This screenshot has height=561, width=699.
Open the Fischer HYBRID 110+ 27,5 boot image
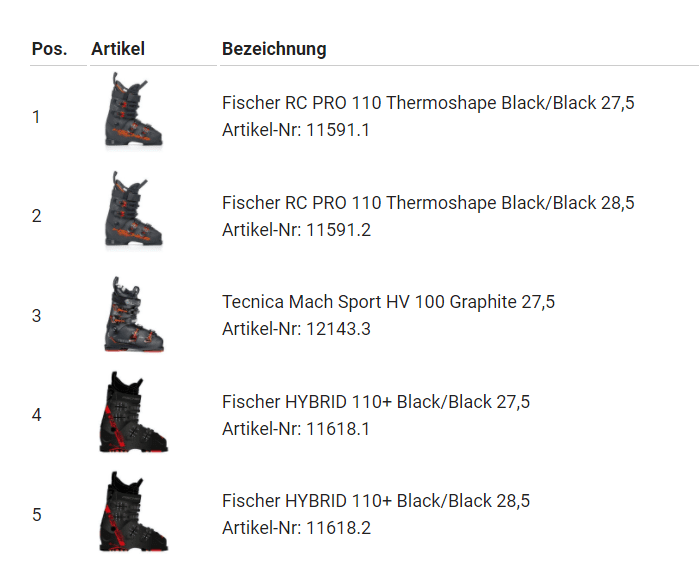133,412
